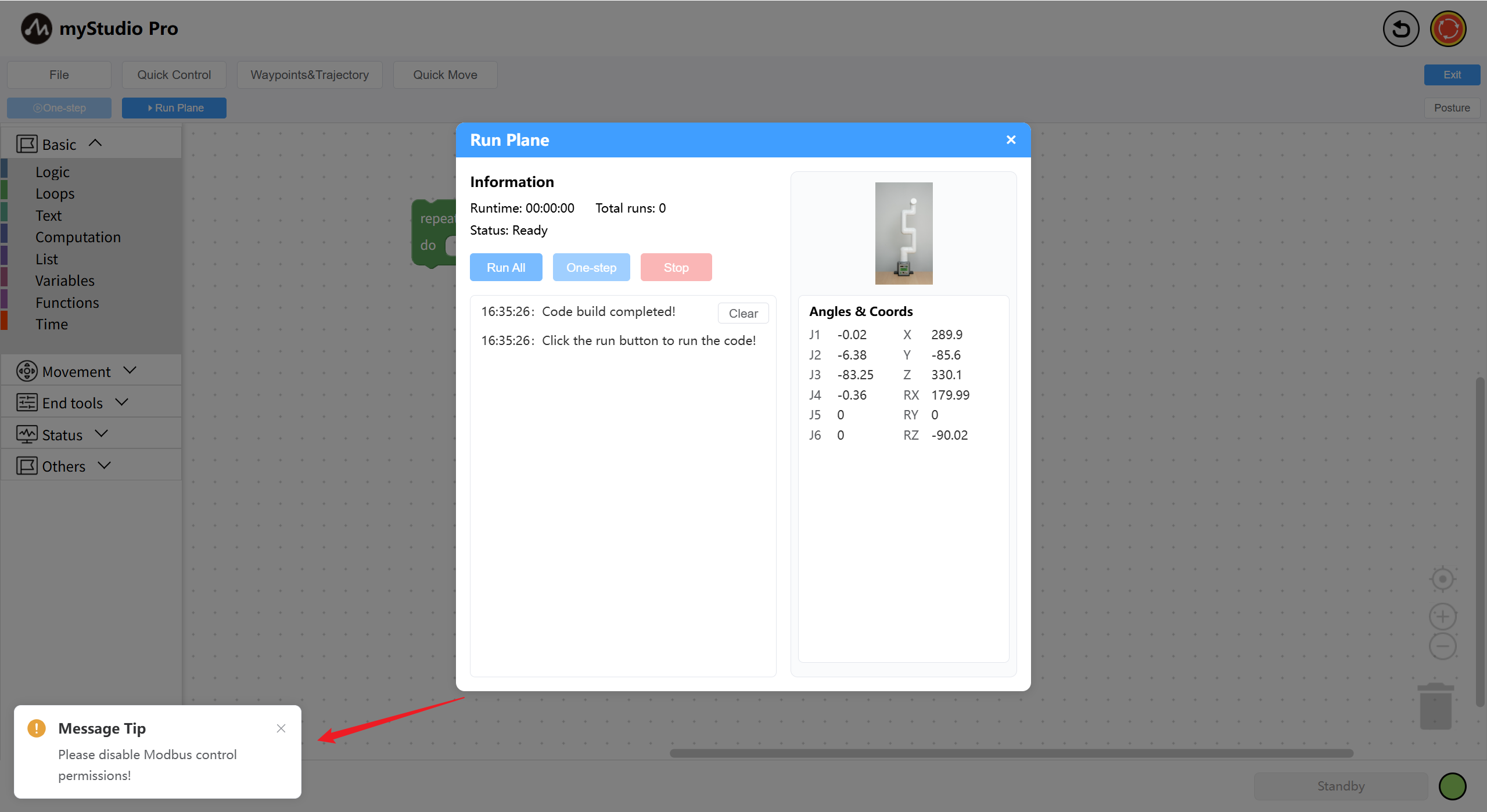
Task: Click the canvas zoom in plus icon
Action: [1442, 616]
